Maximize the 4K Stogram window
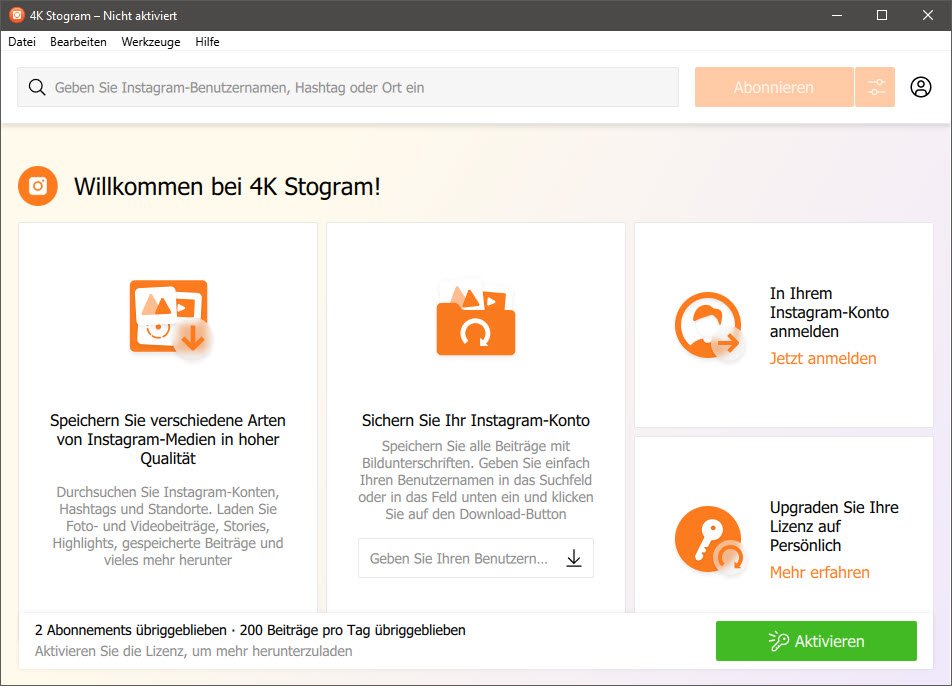Image resolution: width=952 pixels, height=686 pixels. pos(882,15)
